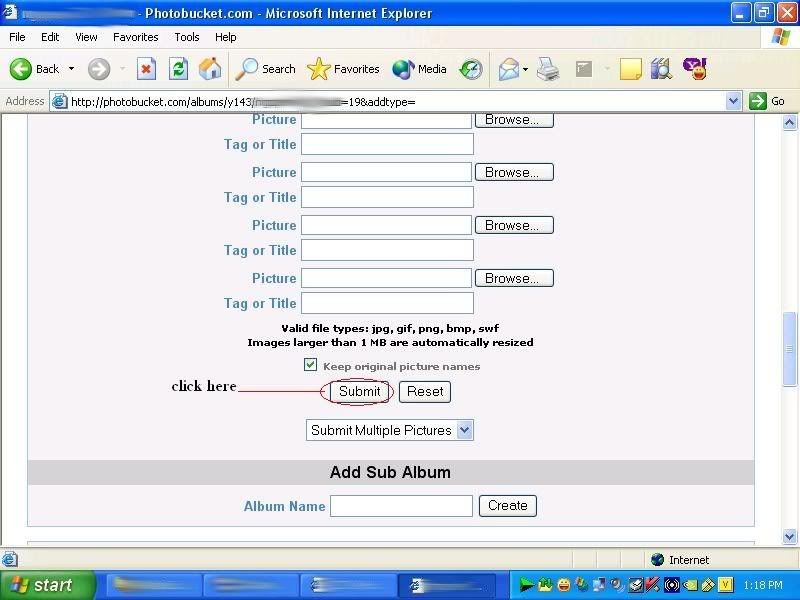The width and height of the screenshot is (800, 600).
Task: Open the Edit menu
Action: click(x=50, y=37)
